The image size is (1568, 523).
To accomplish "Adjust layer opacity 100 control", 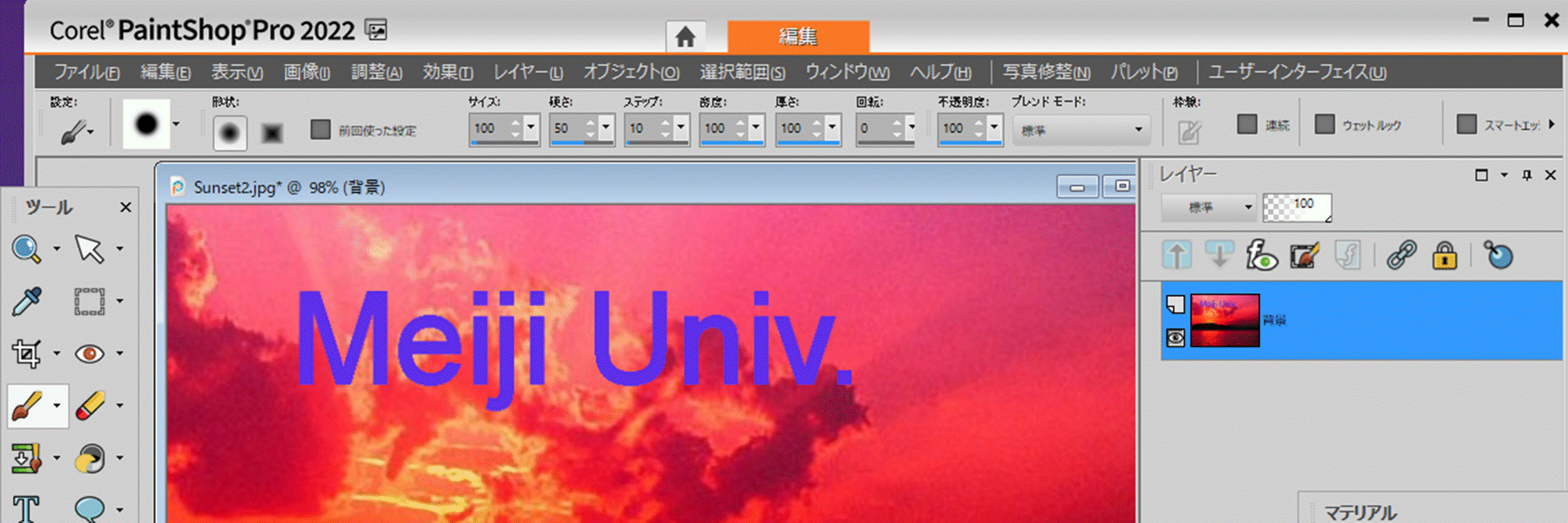I will point(1297,207).
